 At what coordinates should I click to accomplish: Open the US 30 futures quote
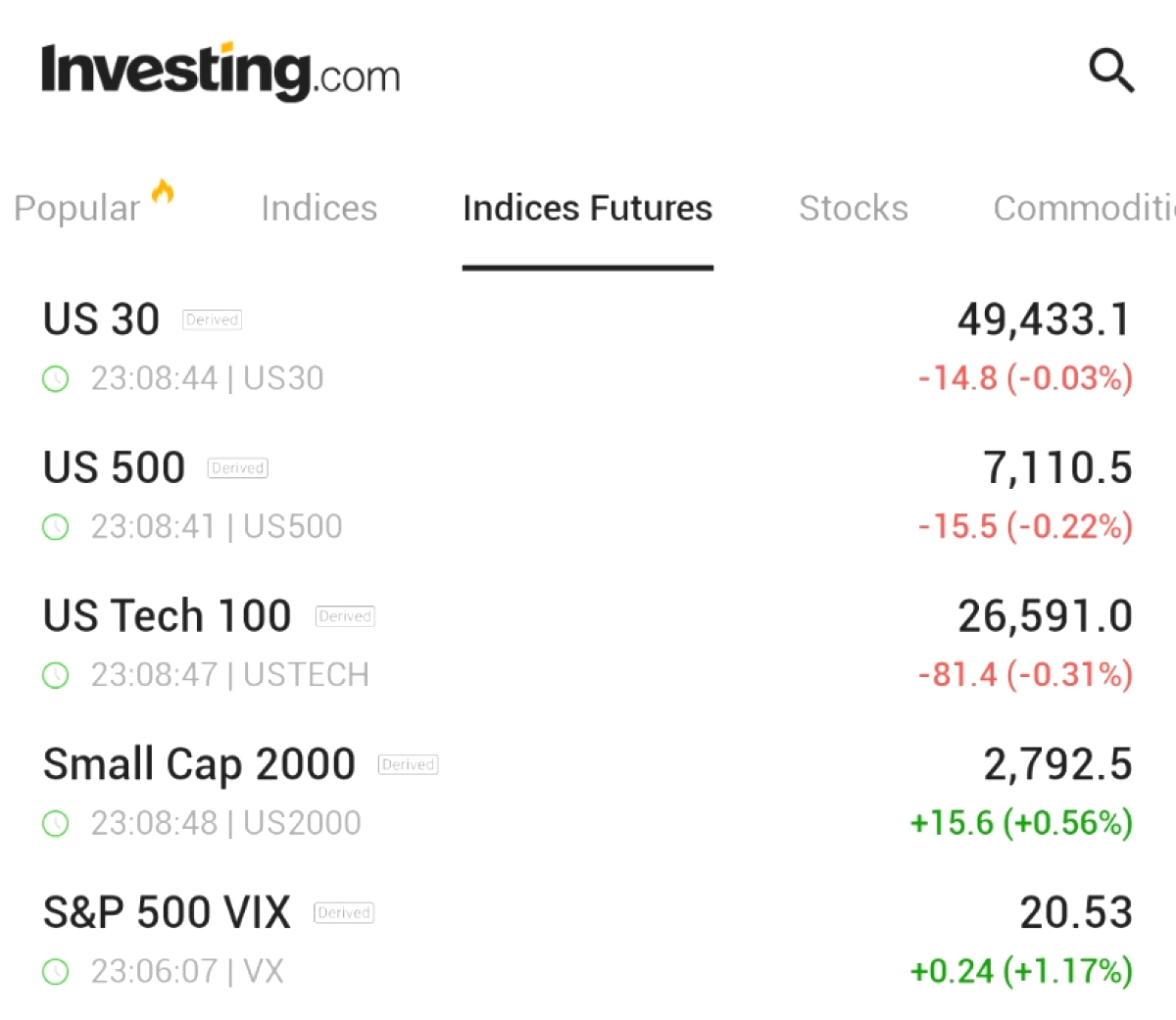pos(101,319)
